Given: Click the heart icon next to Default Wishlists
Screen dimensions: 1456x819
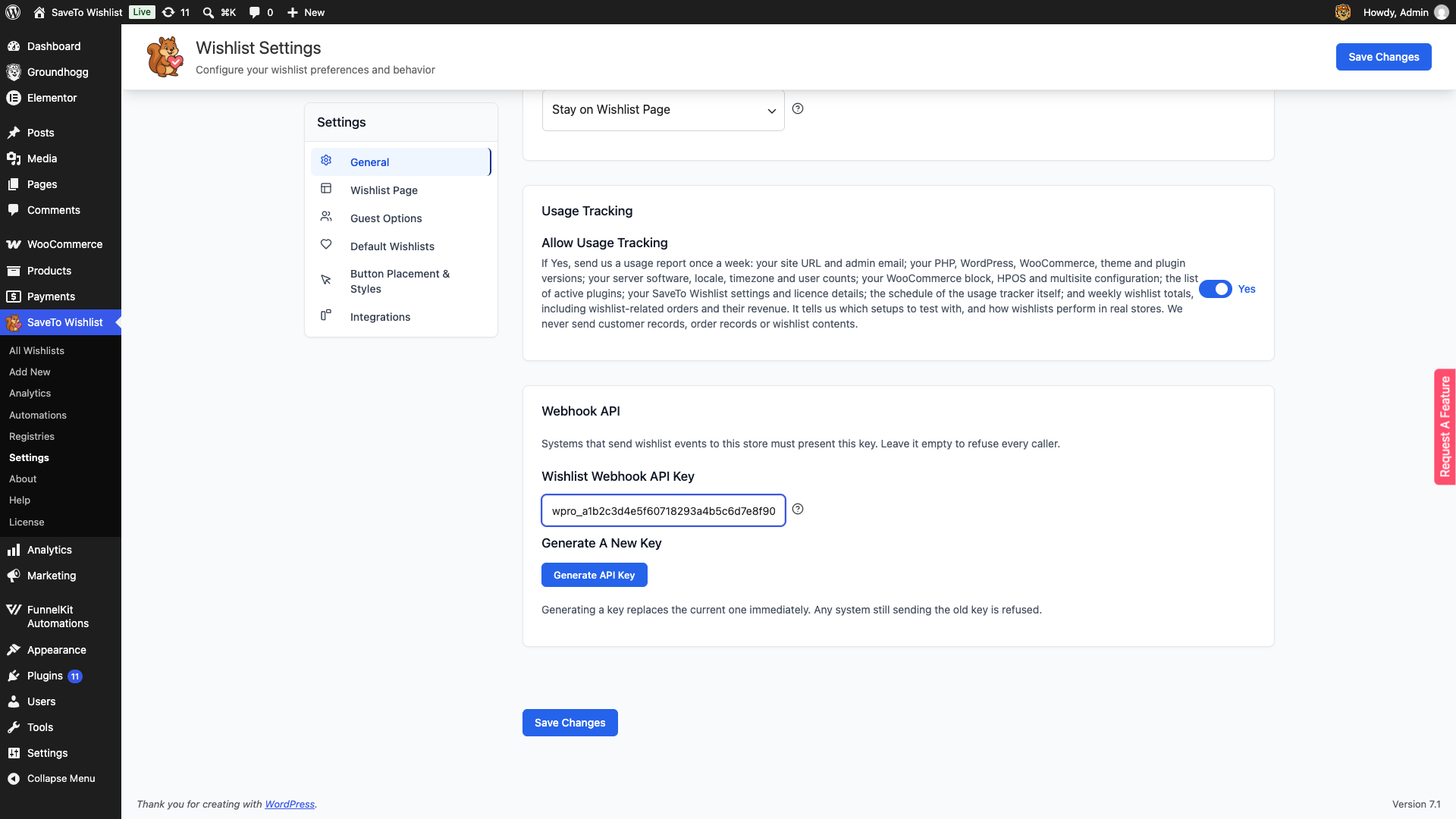Looking at the screenshot, I should [x=326, y=244].
